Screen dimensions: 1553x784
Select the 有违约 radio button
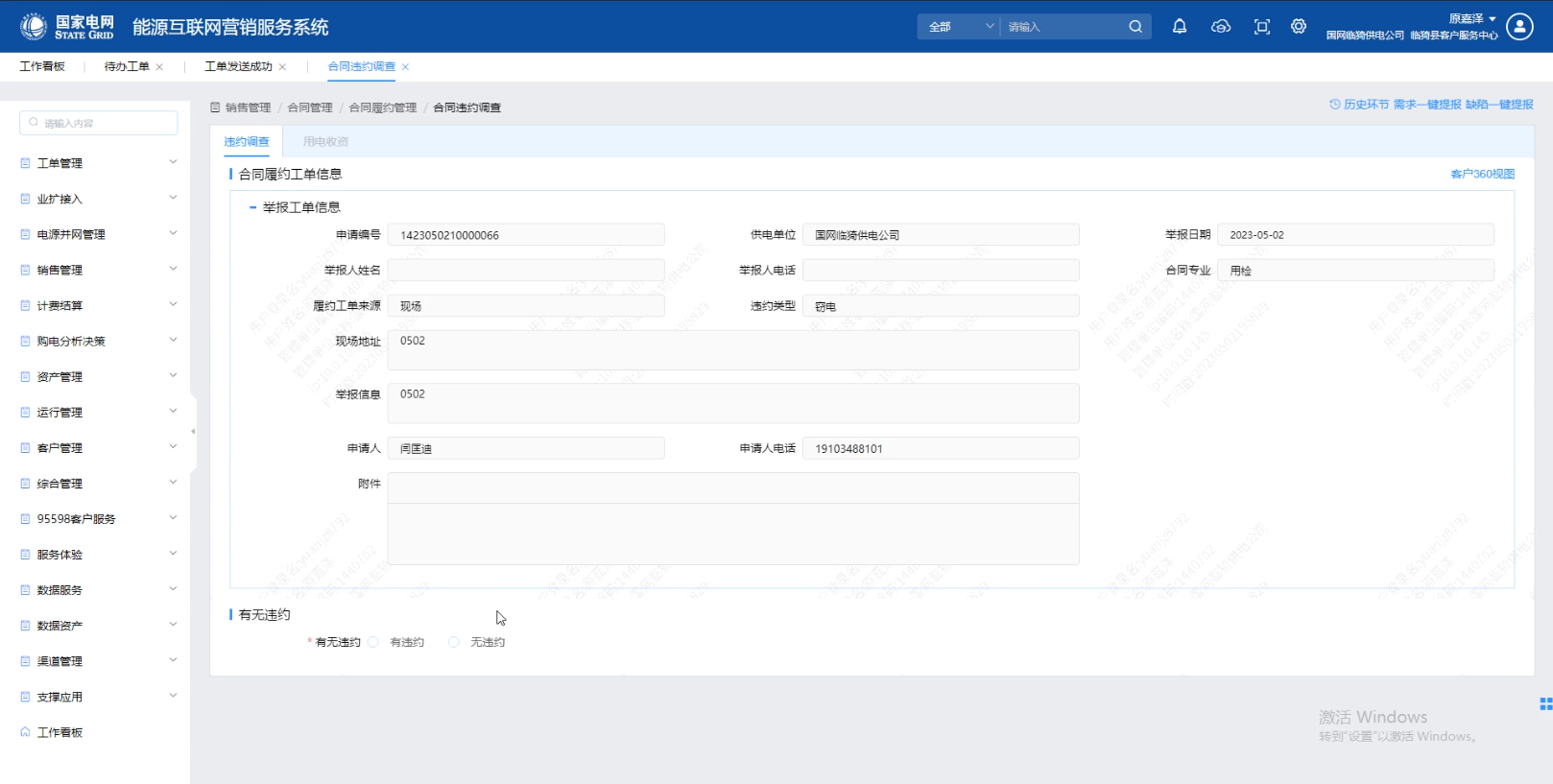tap(373, 642)
